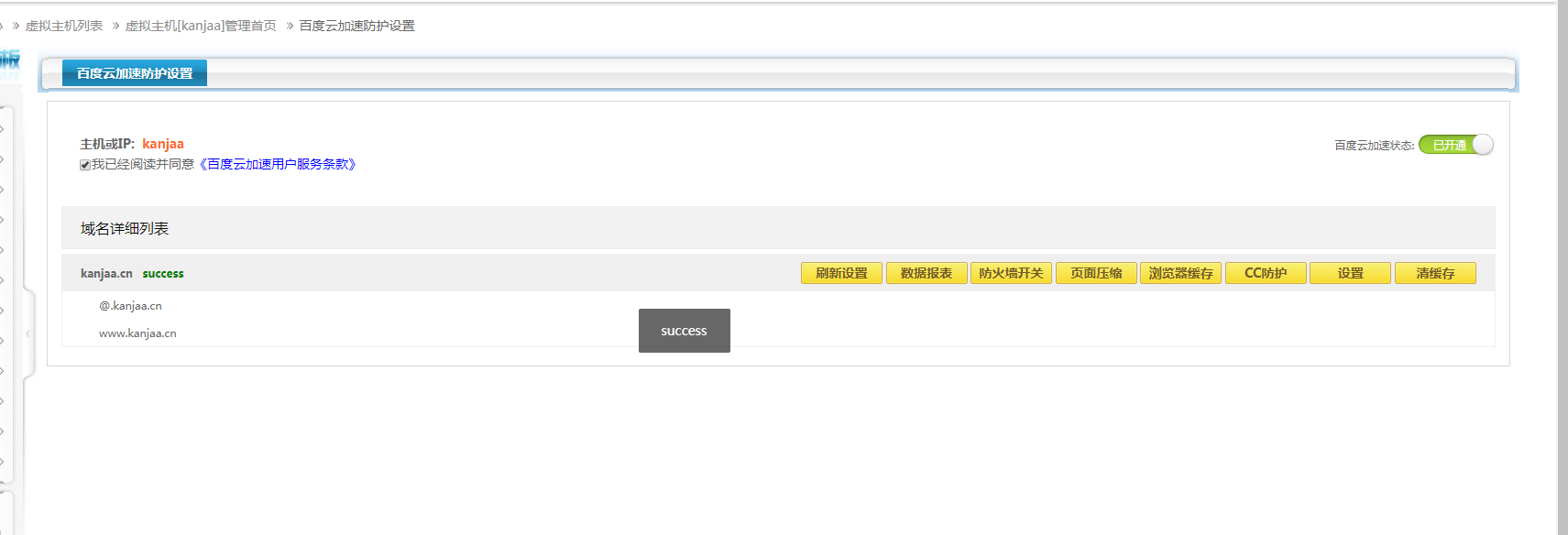The width and height of the screenshot is (1568, 535).
Task: Open the CC防护 protection option
Action: 1266,273
